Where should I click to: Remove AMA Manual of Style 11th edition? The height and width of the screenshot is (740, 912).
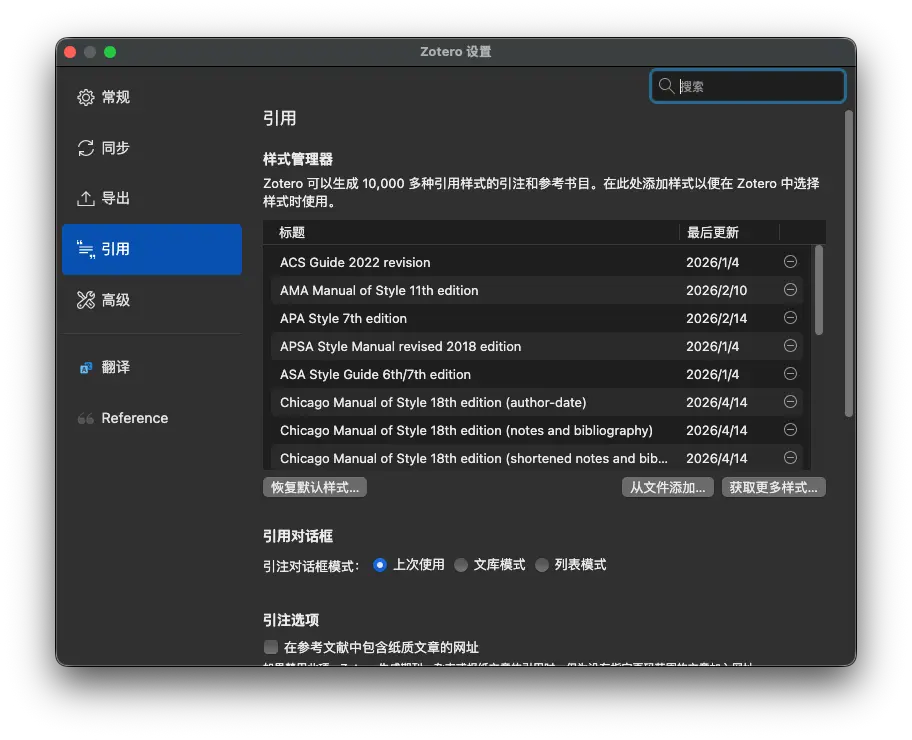pyautogui.click(x=790, y=290)
